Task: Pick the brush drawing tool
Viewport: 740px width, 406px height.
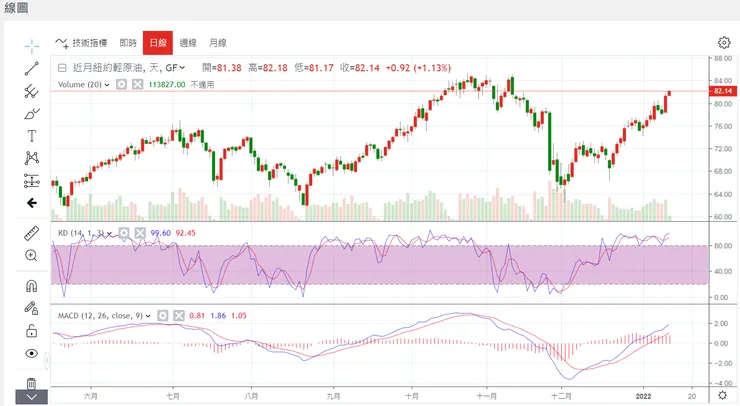Action: pyautogui.click(x=31, y=113)
